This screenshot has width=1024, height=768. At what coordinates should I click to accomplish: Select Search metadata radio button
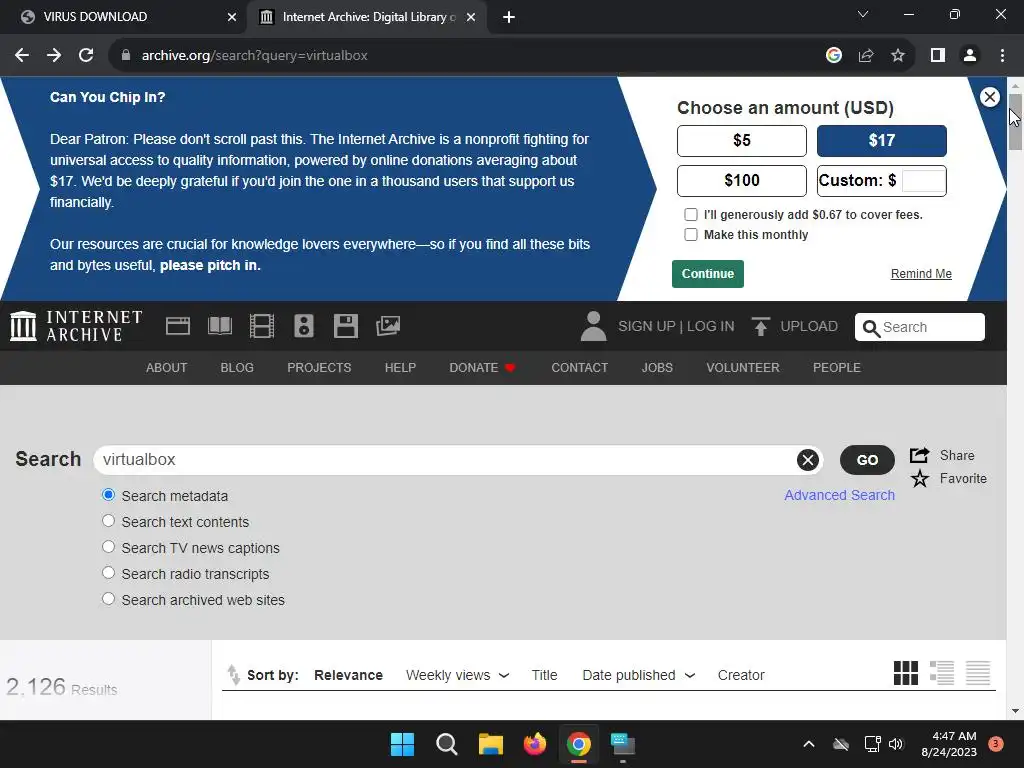[108, 495]
